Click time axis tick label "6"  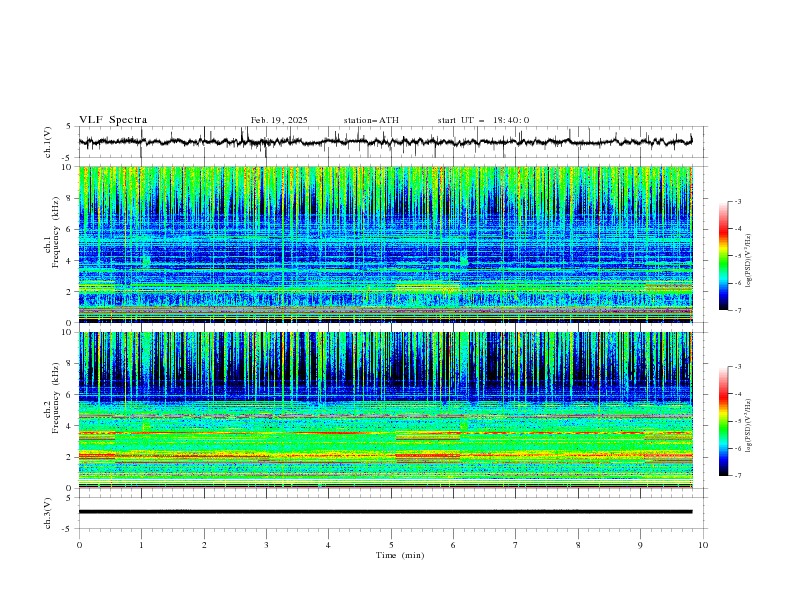coord(453,545)
